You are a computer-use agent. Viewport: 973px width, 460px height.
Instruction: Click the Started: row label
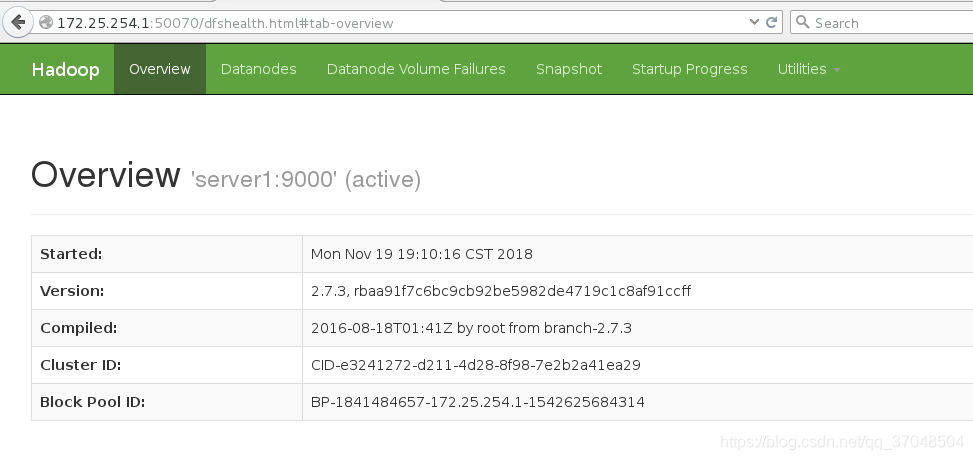71,254
